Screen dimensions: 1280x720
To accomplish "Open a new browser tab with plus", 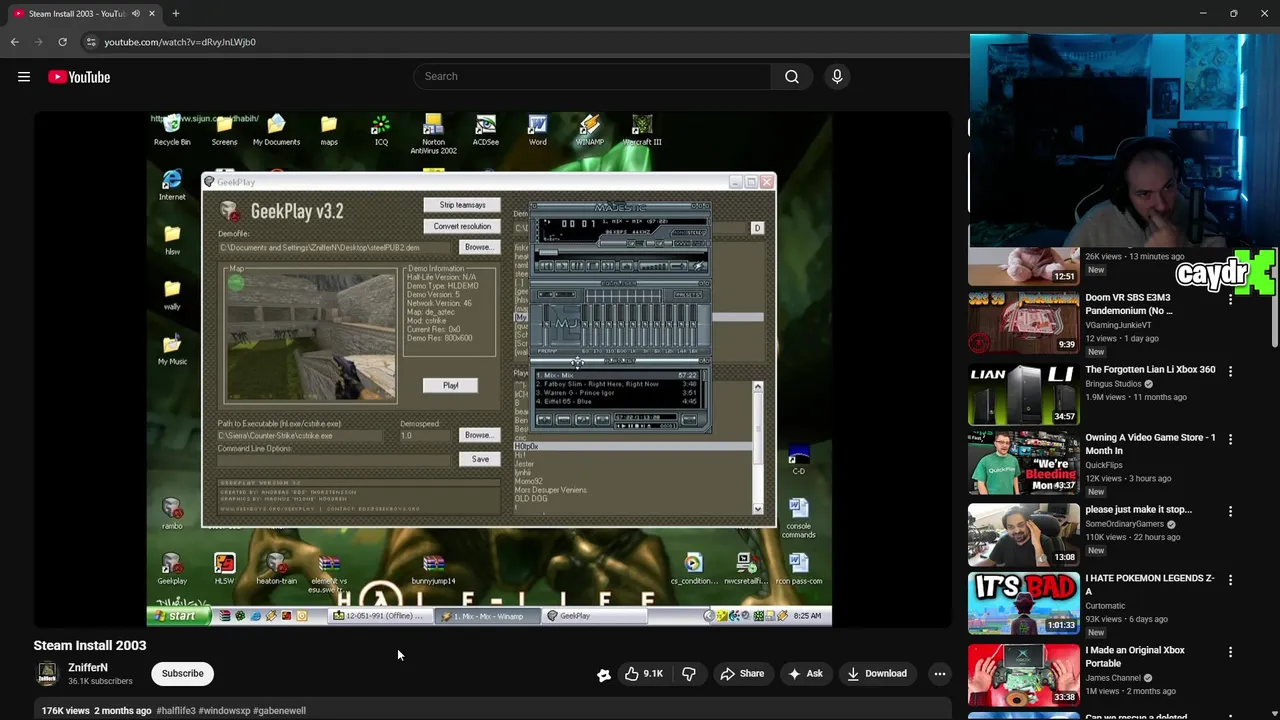I will coord(176,13).
